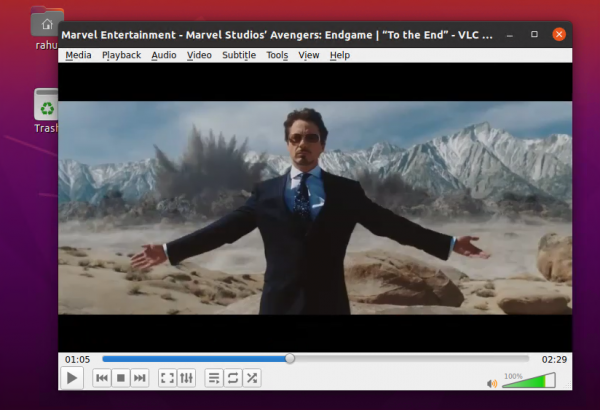This screenshot has width=600, height=410.
Task: Mute audio via speaker icon
Action: [492, 383]
